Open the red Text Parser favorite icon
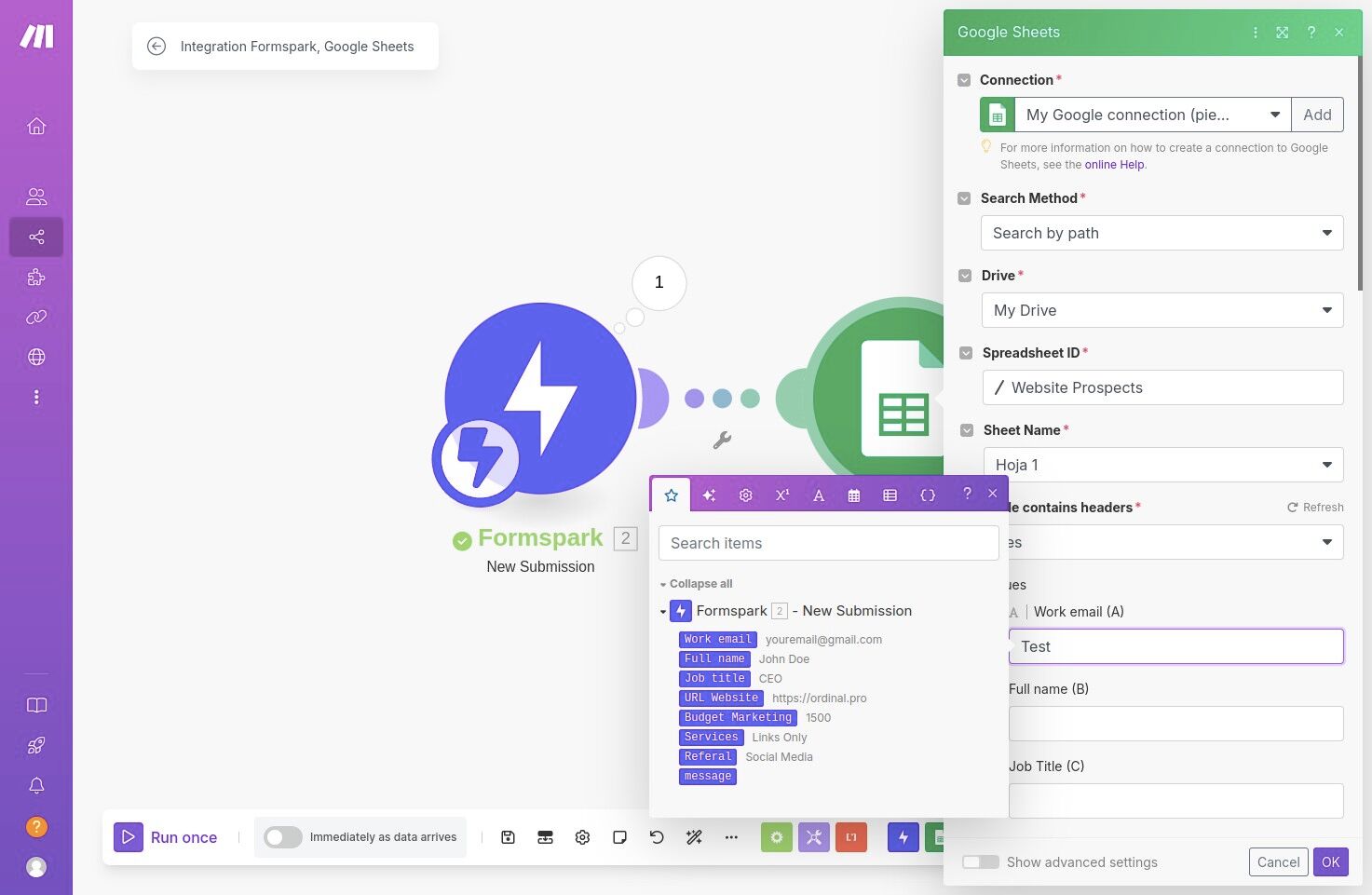The image size is (1372, 895). (x=851, y=837)
